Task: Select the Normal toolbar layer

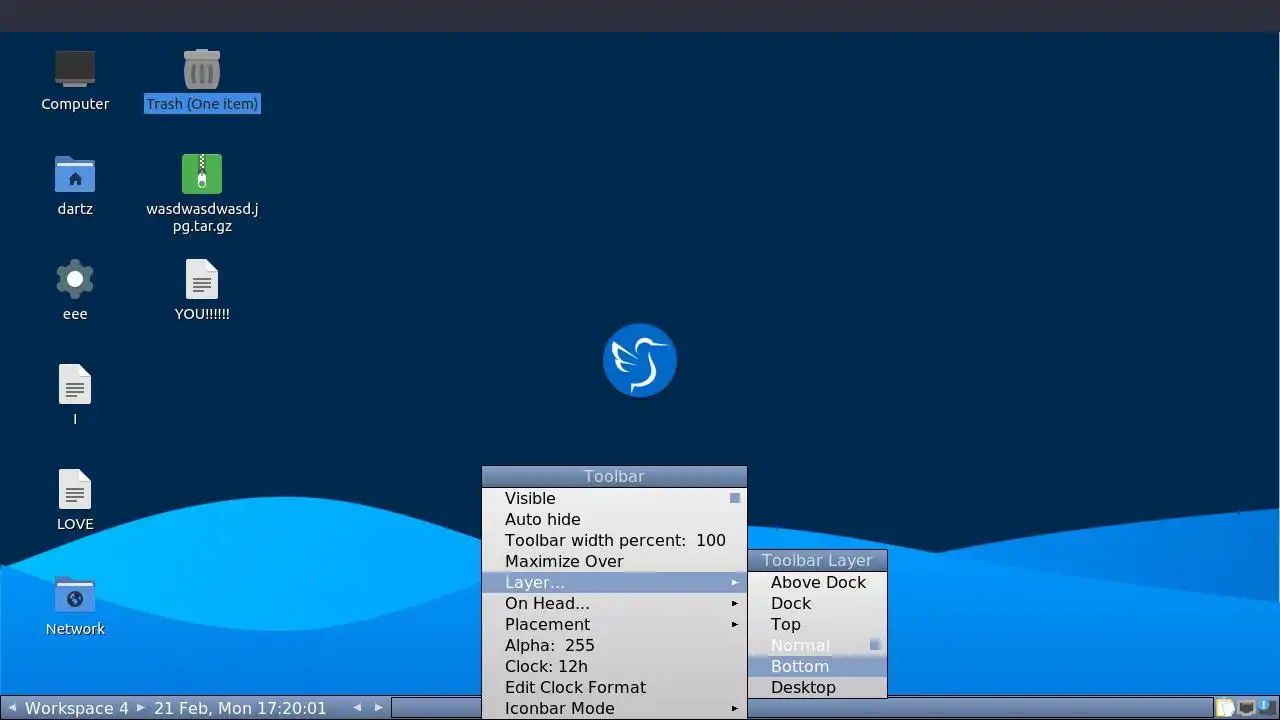Action: pos(817,645)
